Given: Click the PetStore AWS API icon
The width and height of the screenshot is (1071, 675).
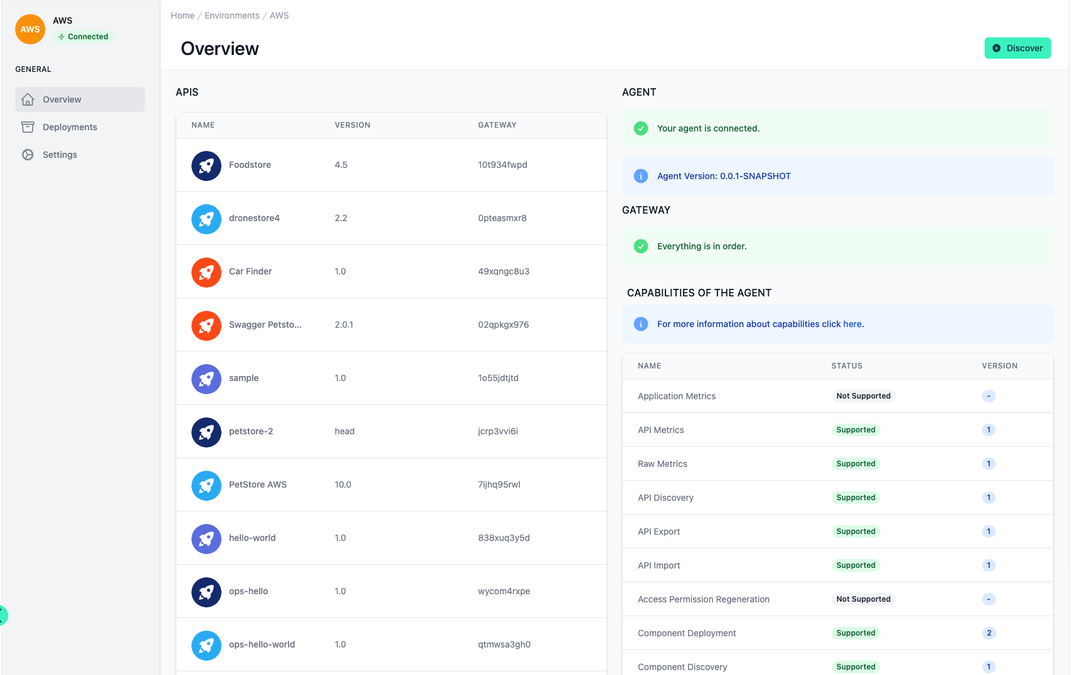Looking at the screenshot, I should pos(205,484).
